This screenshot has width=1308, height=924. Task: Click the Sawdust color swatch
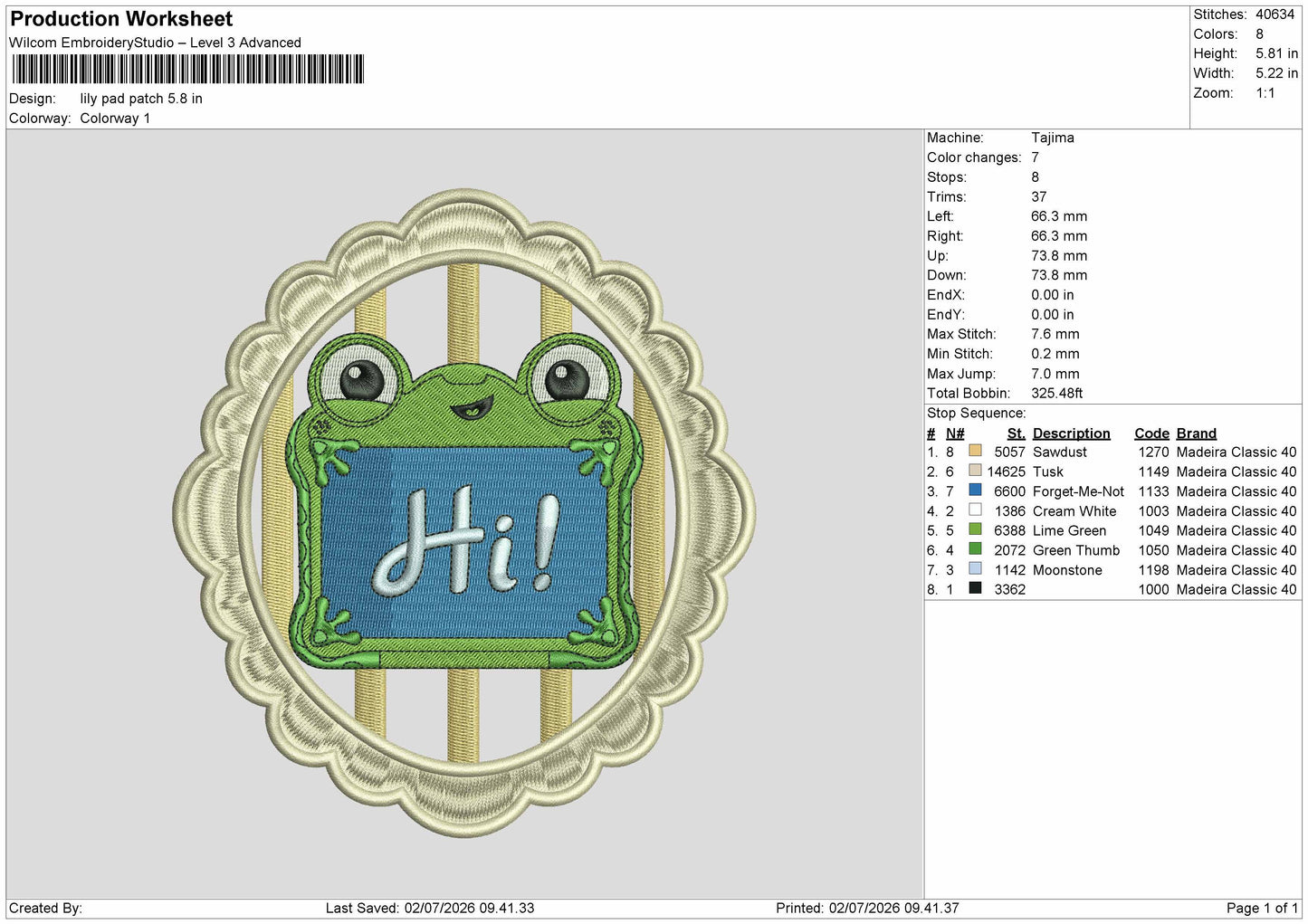[x=975, y=451]
